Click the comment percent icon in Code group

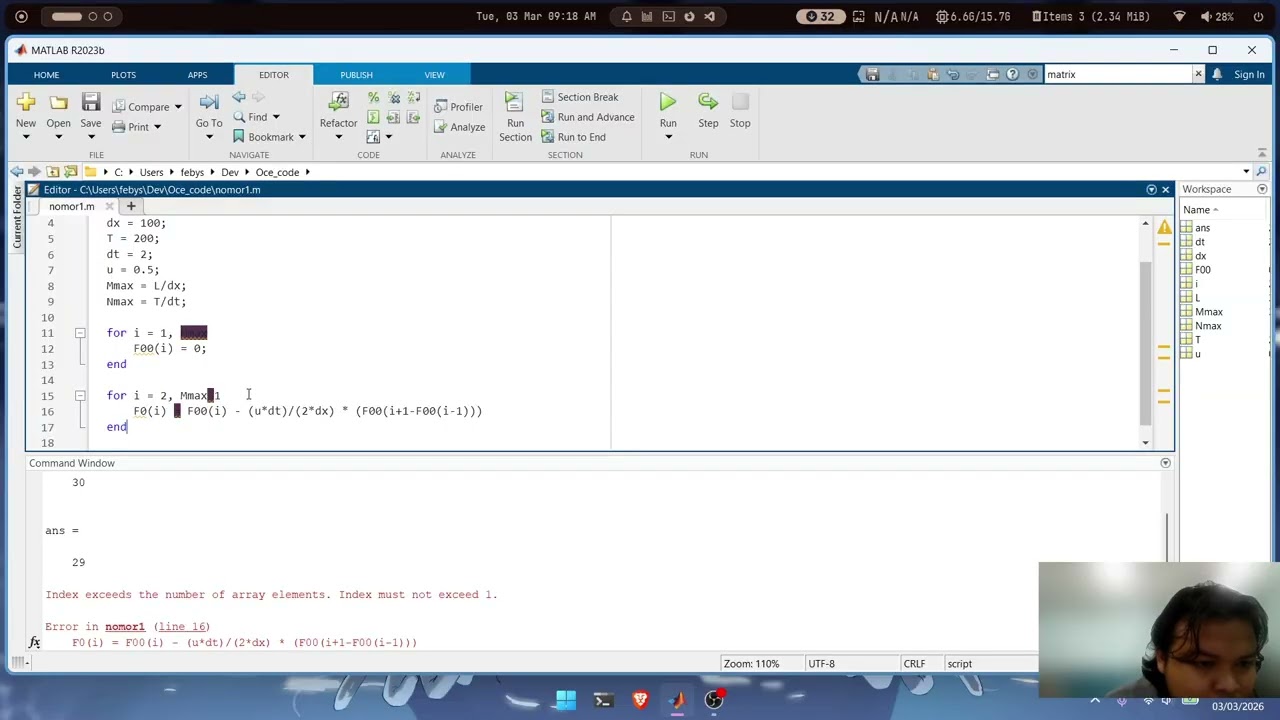pyautogui.click(x=373, y=97)
